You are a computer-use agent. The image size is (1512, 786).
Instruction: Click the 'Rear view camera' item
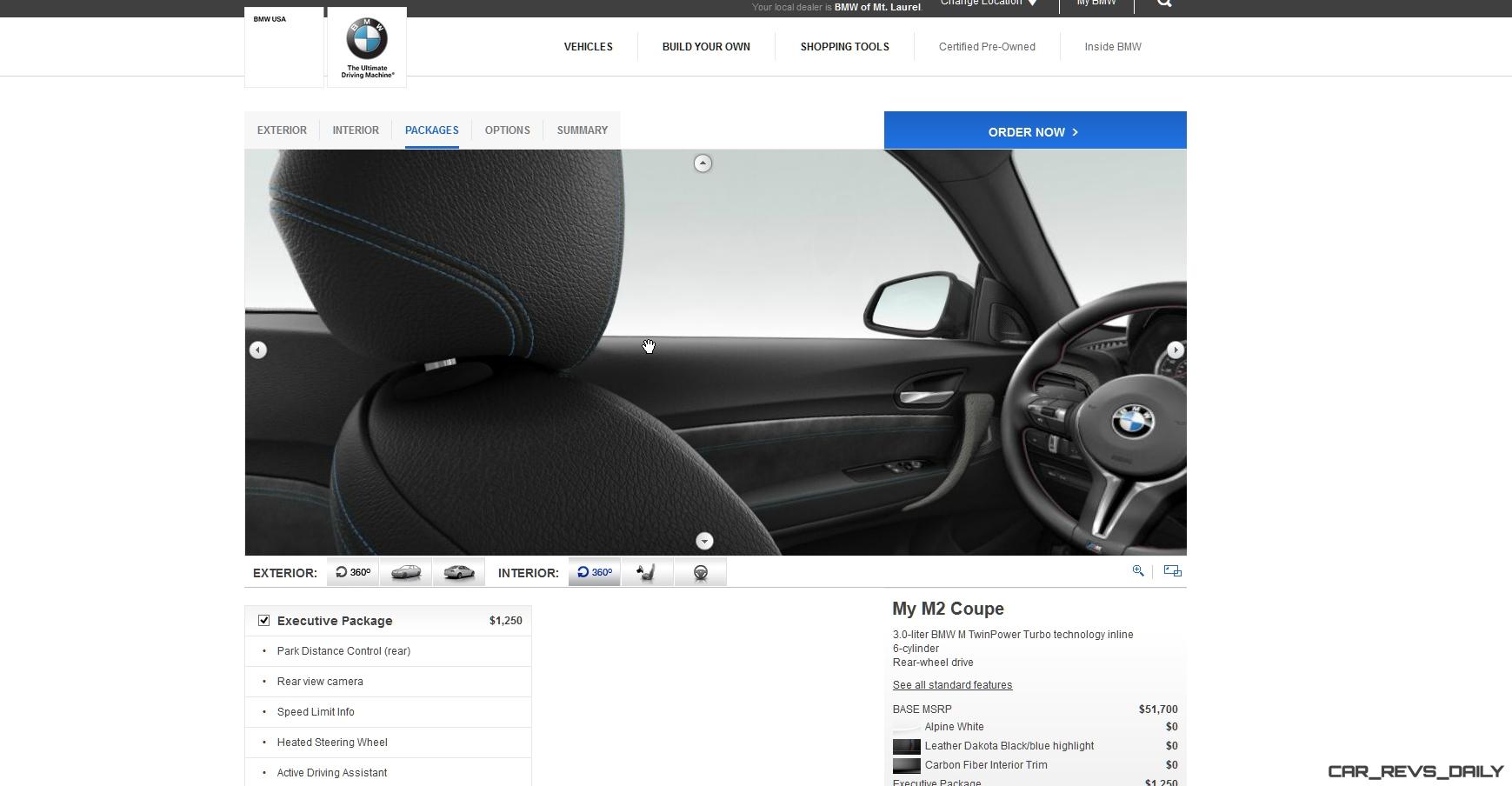pos(320,682)
